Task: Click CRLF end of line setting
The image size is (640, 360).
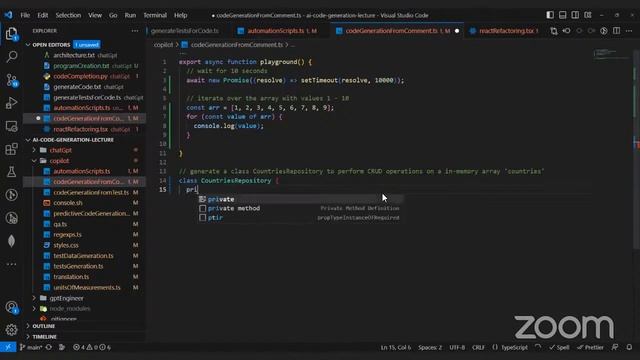Action: (x=478, y=347)
